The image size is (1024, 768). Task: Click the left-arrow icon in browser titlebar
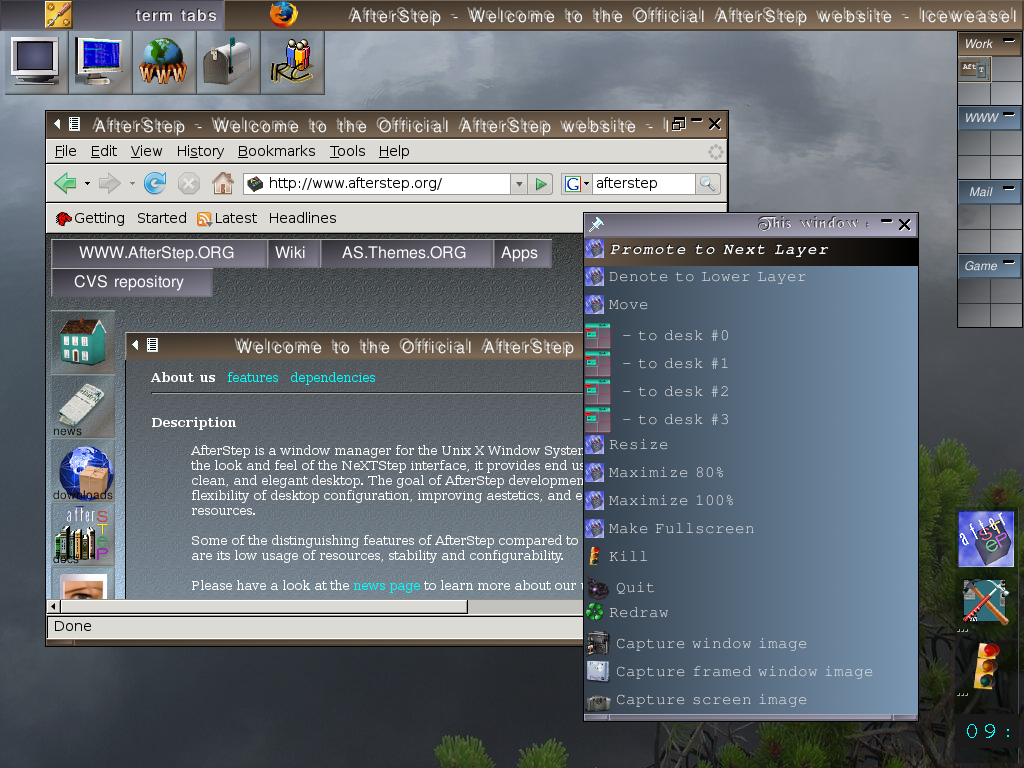57,123
